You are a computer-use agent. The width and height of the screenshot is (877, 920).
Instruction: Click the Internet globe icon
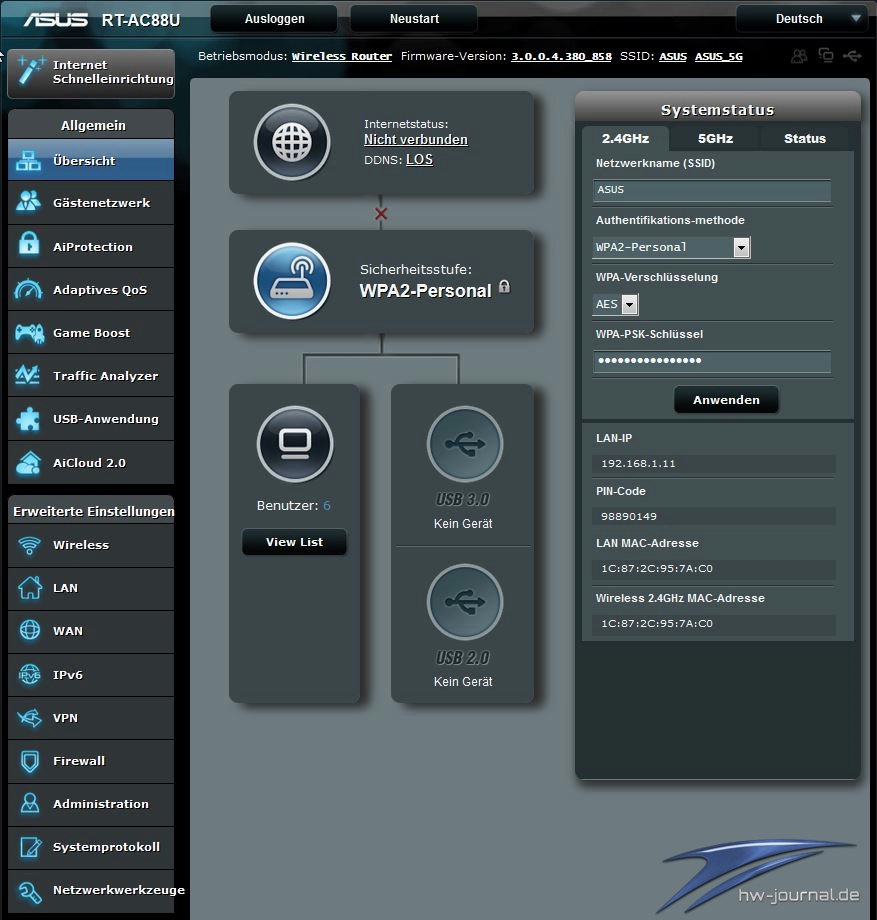[x=292, y=142]
